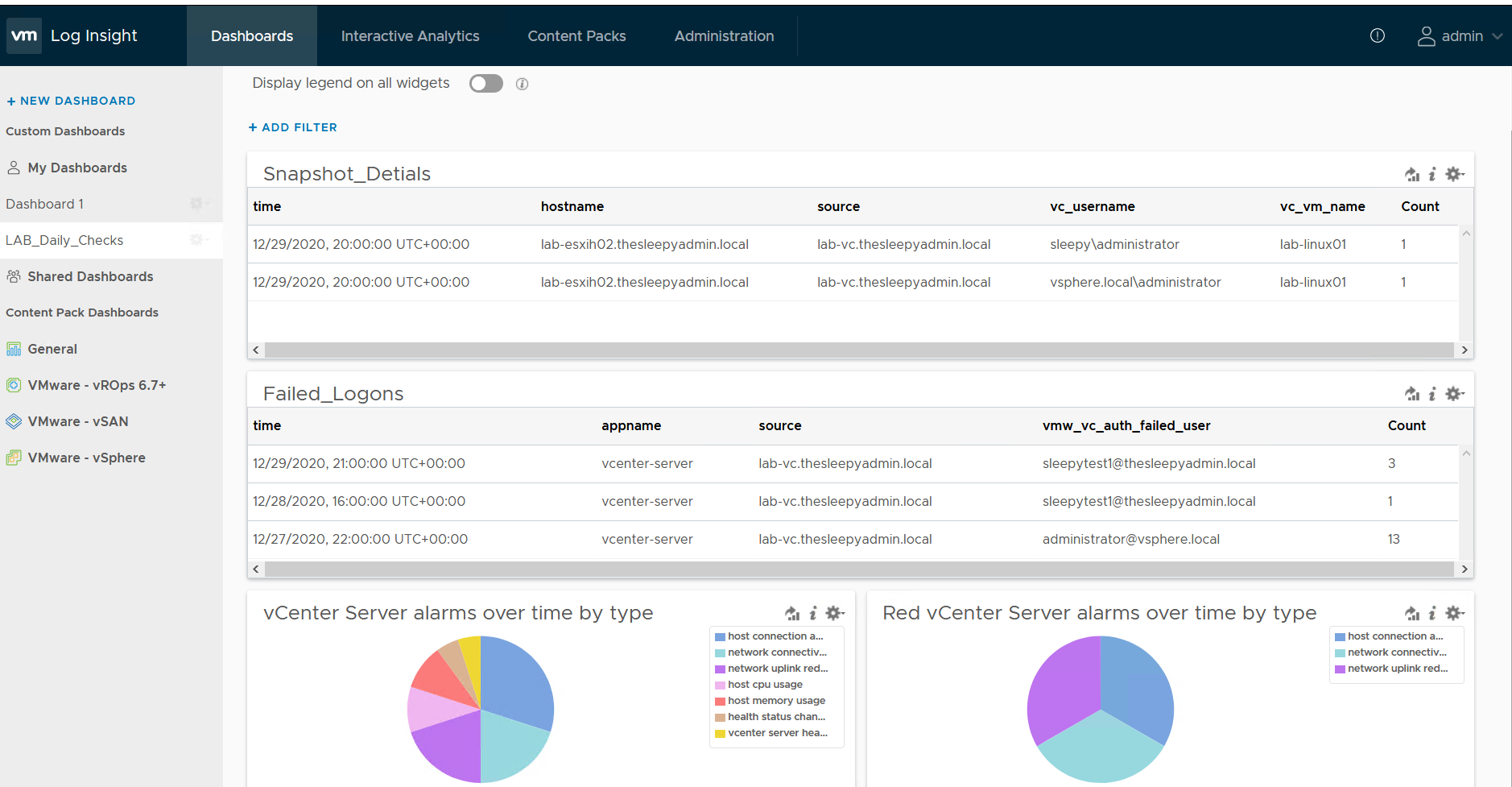The width and height of the screenshot is (1512, 787).
Task: Open the LAB_Daily_Checks dashboard gear dropdown
Action: click(x=198, y=239)
